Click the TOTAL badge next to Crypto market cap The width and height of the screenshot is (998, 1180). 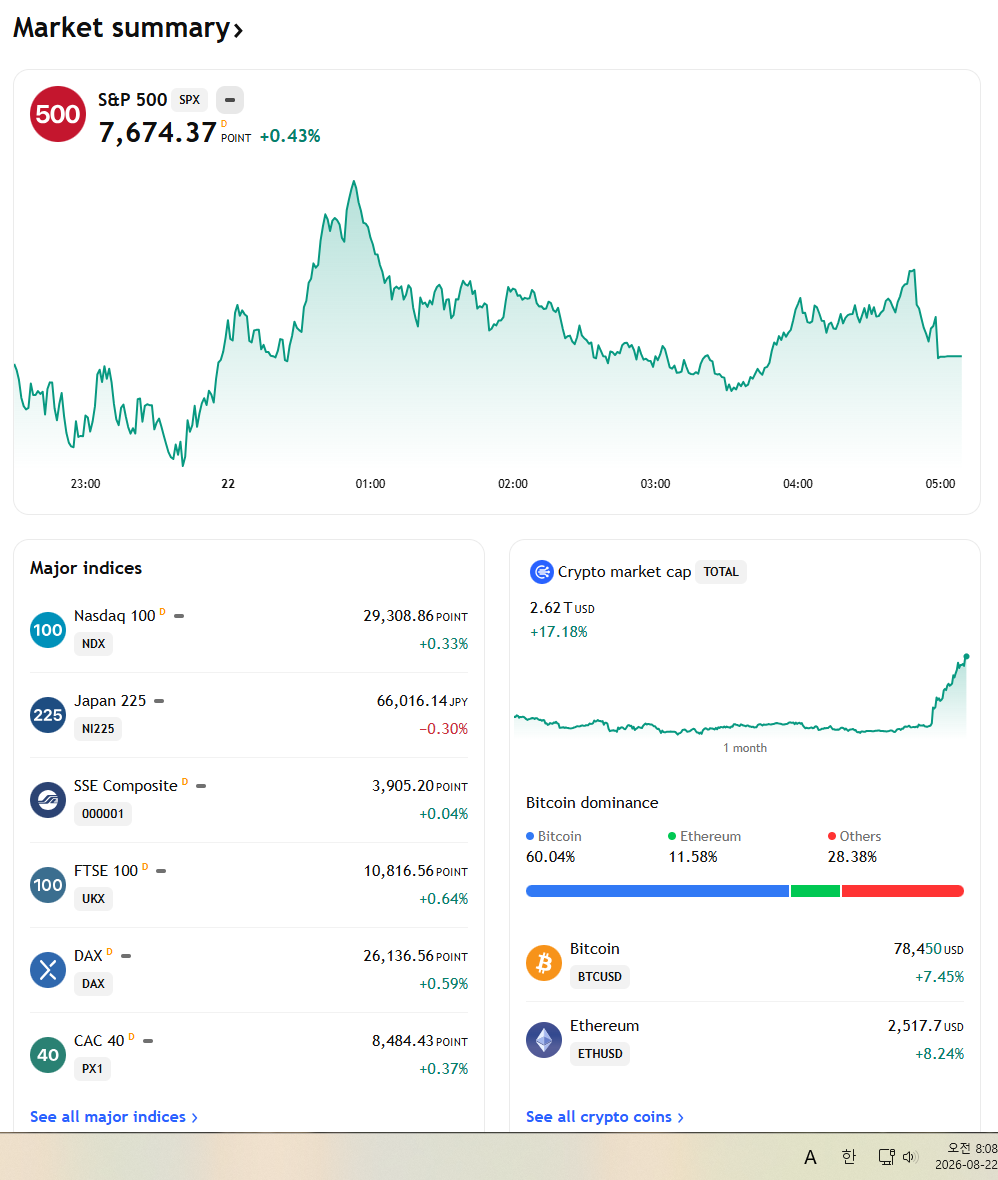pyautogui.click(x=720, y=572)
